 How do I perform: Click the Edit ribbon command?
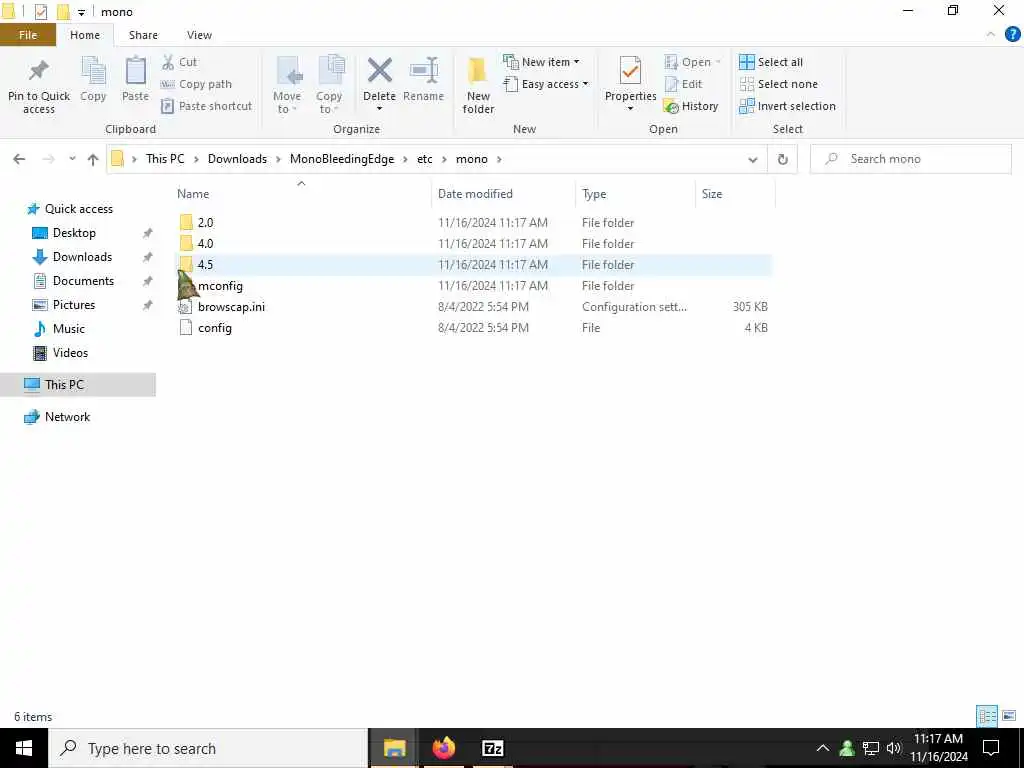pyautogui.click(x=684, y=84)
